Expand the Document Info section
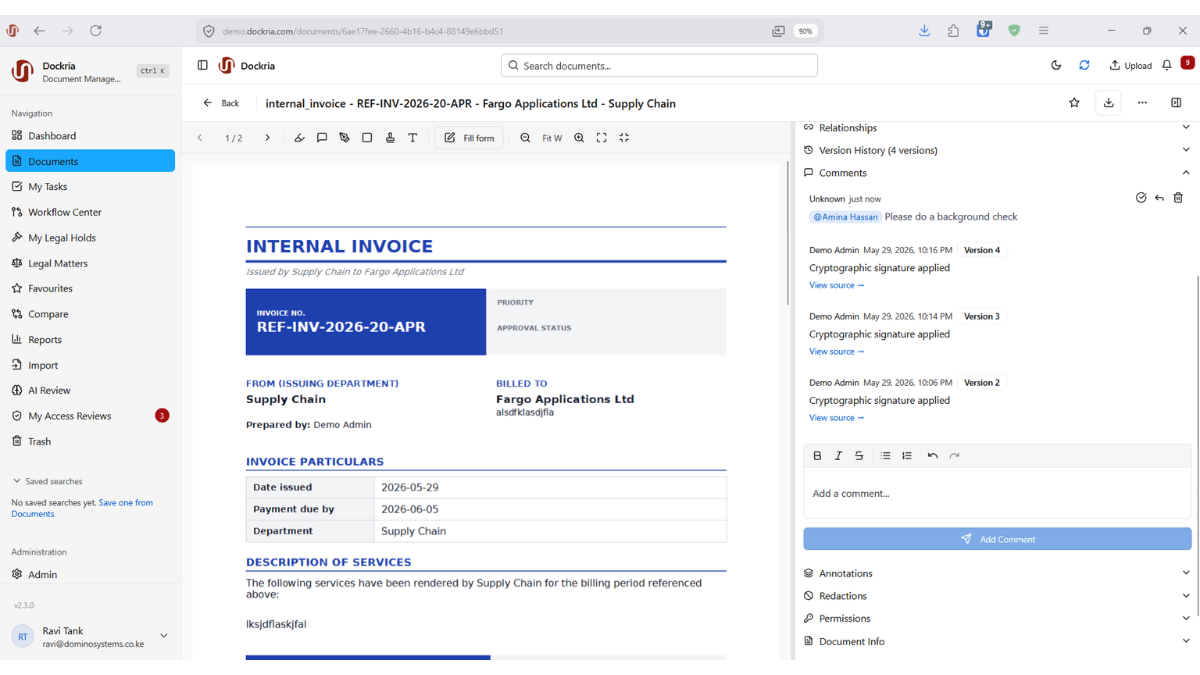This screenshot has width=1200, height=675. (x=997, y=641)
